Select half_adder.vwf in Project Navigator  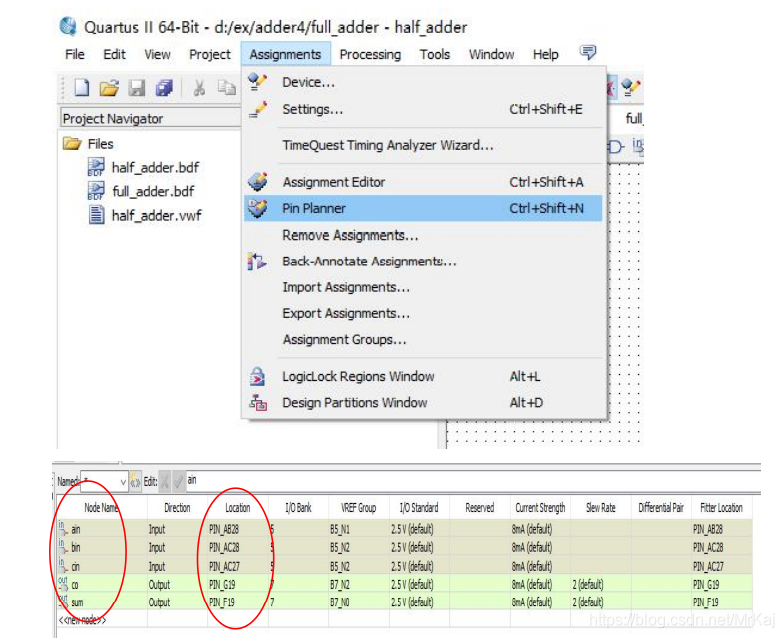point(156,216)
